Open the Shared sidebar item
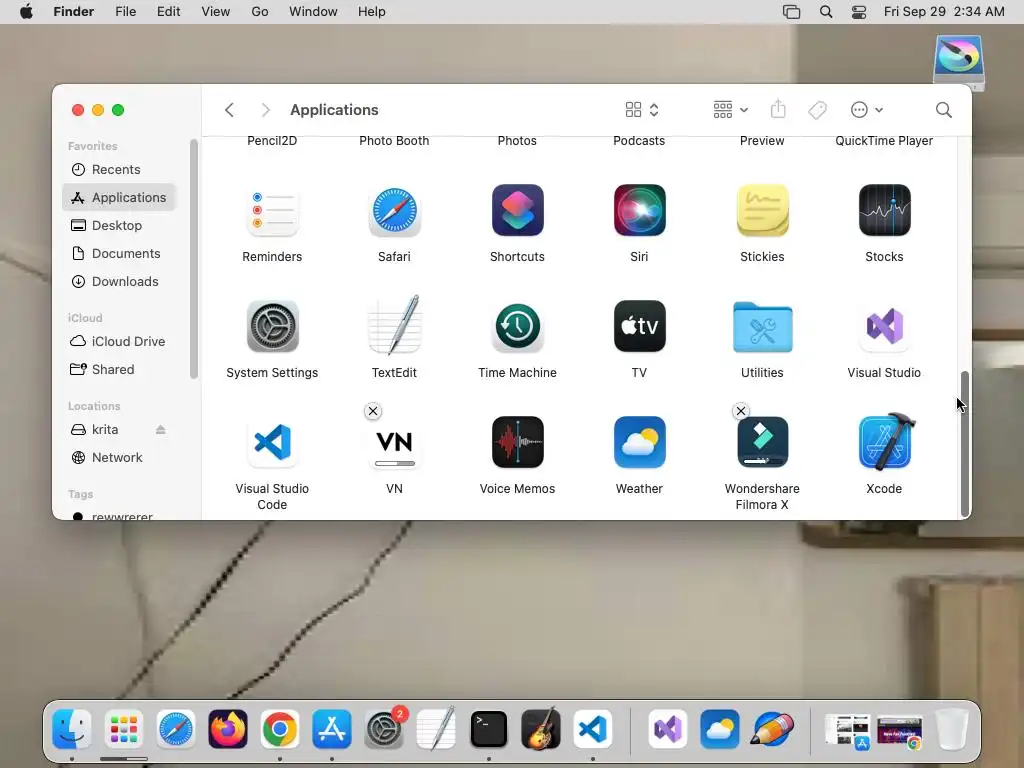The width and height of the screenshot is (1024, 768). 119,370
